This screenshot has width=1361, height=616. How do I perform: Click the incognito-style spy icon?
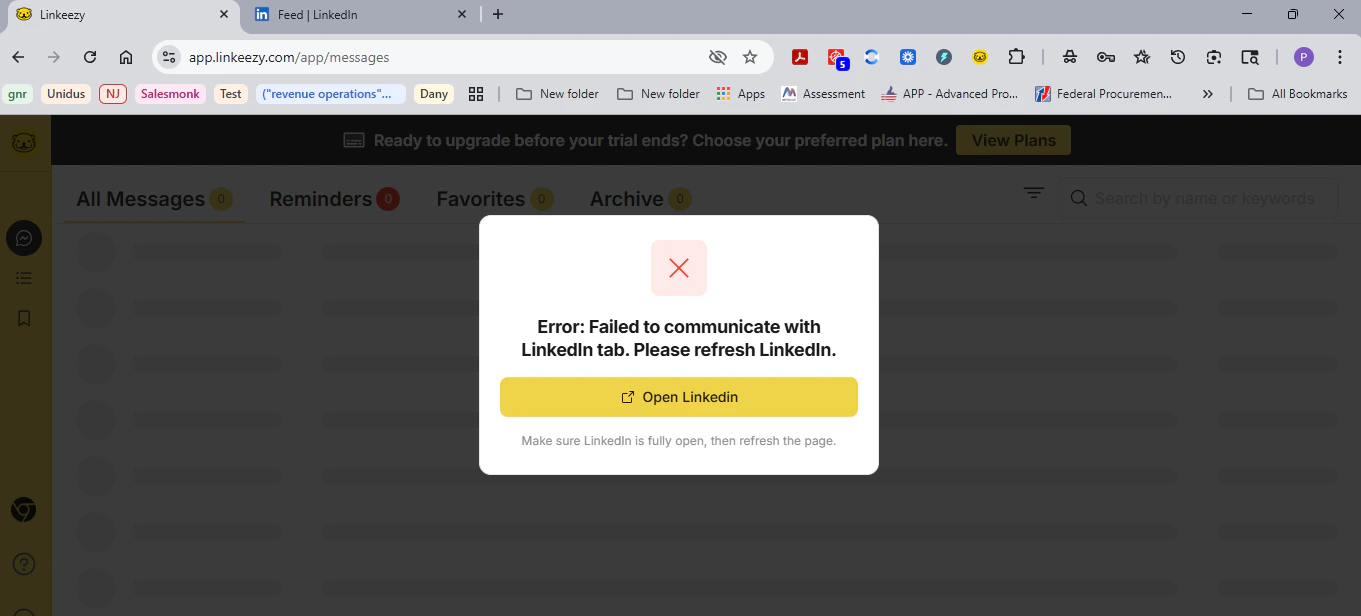[x=1070, y=57]
